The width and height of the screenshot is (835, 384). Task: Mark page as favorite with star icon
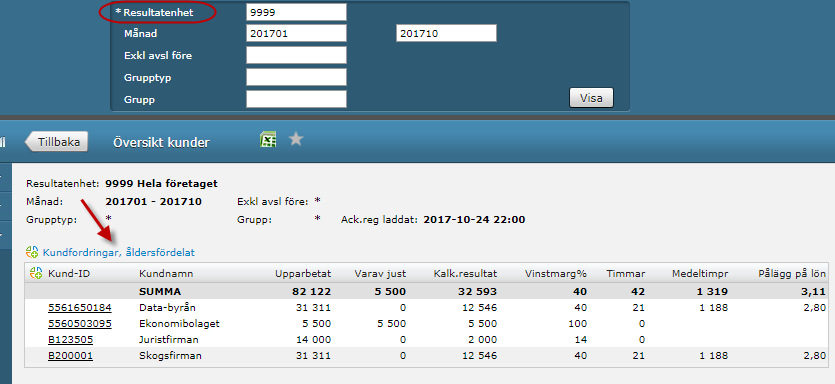coord(296,140)
